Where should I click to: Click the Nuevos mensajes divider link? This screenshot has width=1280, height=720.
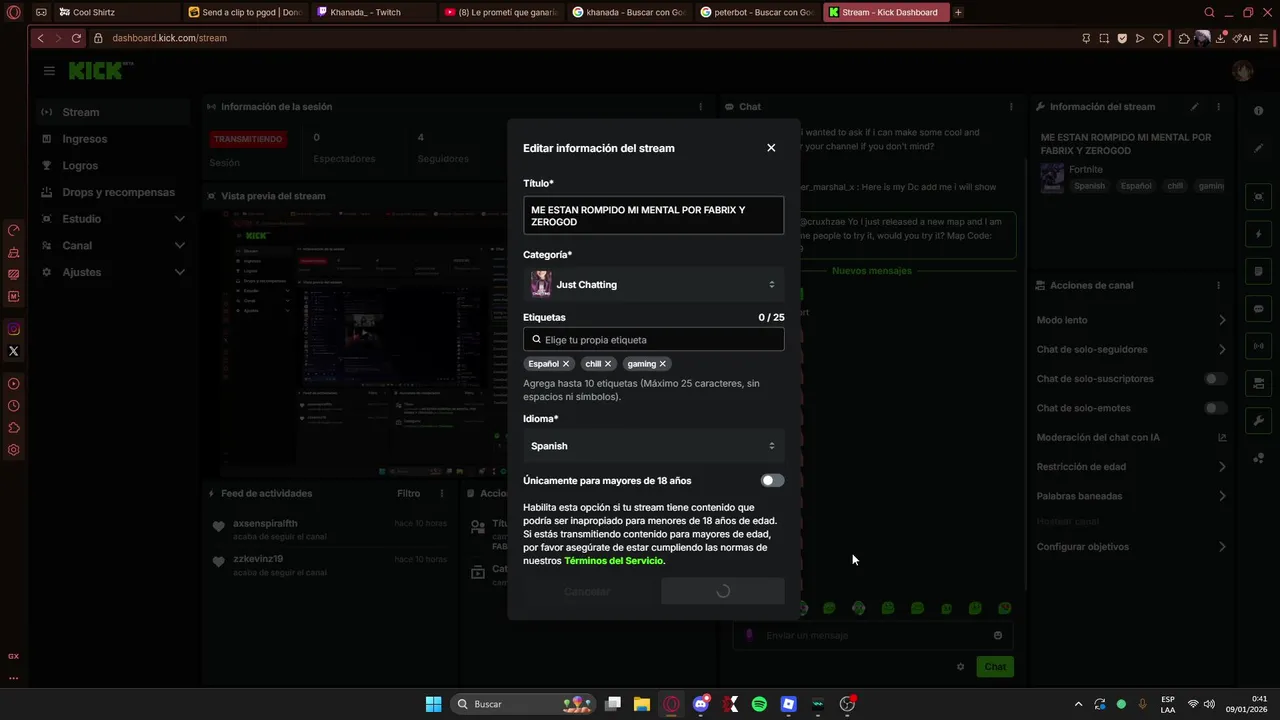point(872,271)
